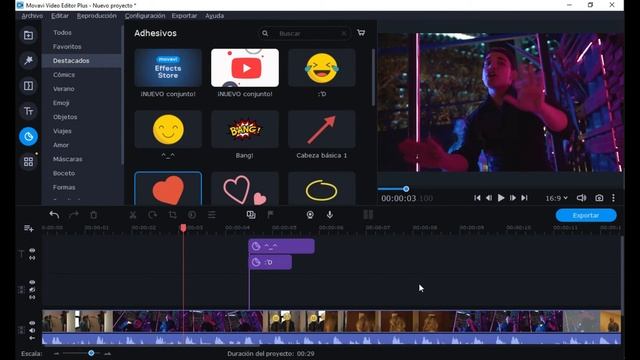Open the transition wizard icon
This screenshot has width=640, height=360.
pos(251,215)
